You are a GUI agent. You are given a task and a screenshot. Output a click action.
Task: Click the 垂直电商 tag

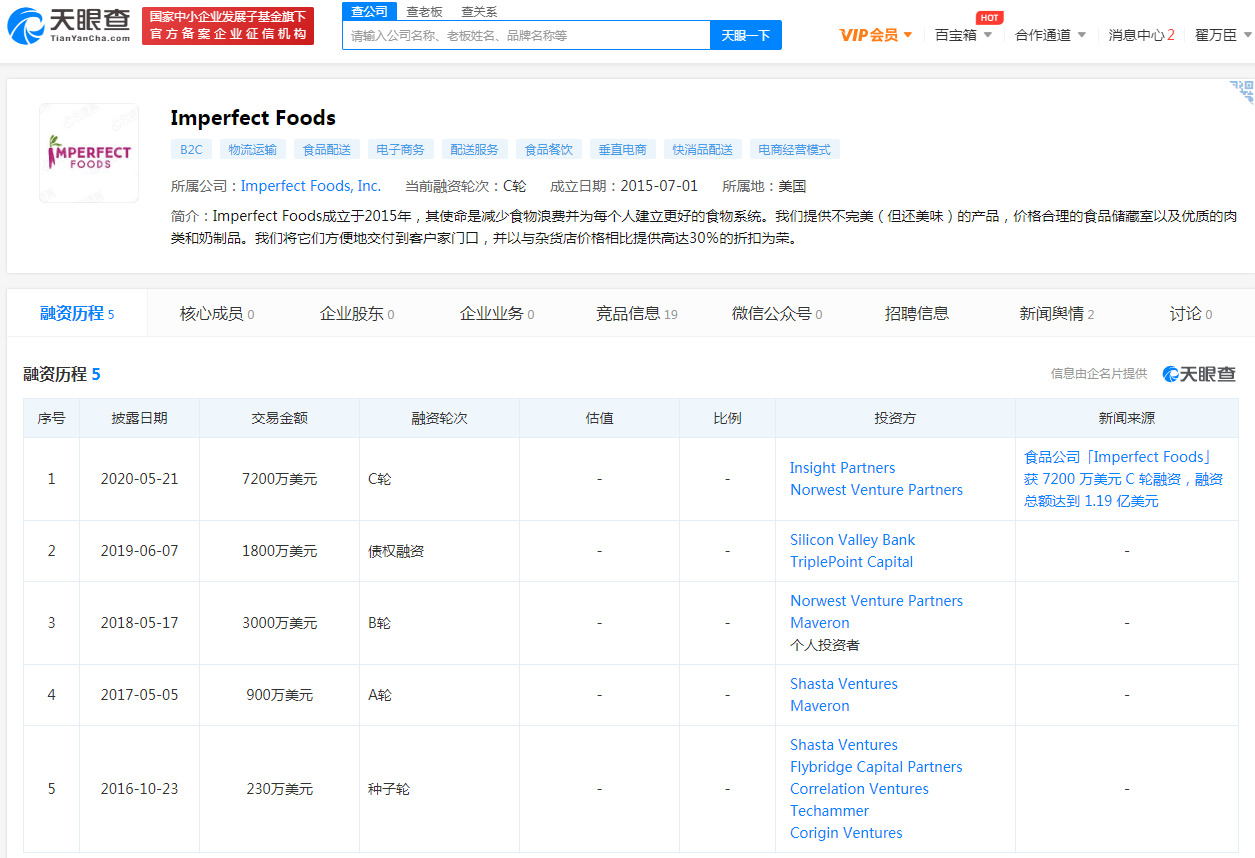[x=623, y=150]
